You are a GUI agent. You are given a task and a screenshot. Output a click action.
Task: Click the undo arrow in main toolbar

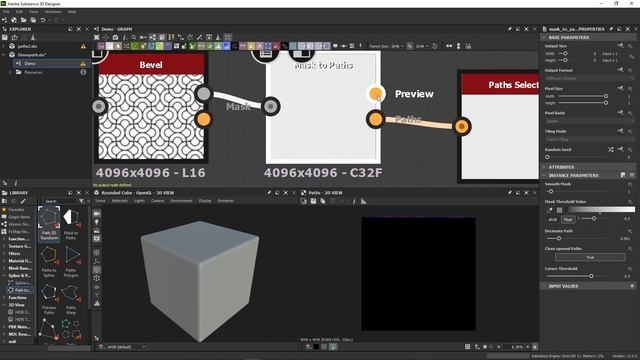pyautogui.click(x=43, y=20)
